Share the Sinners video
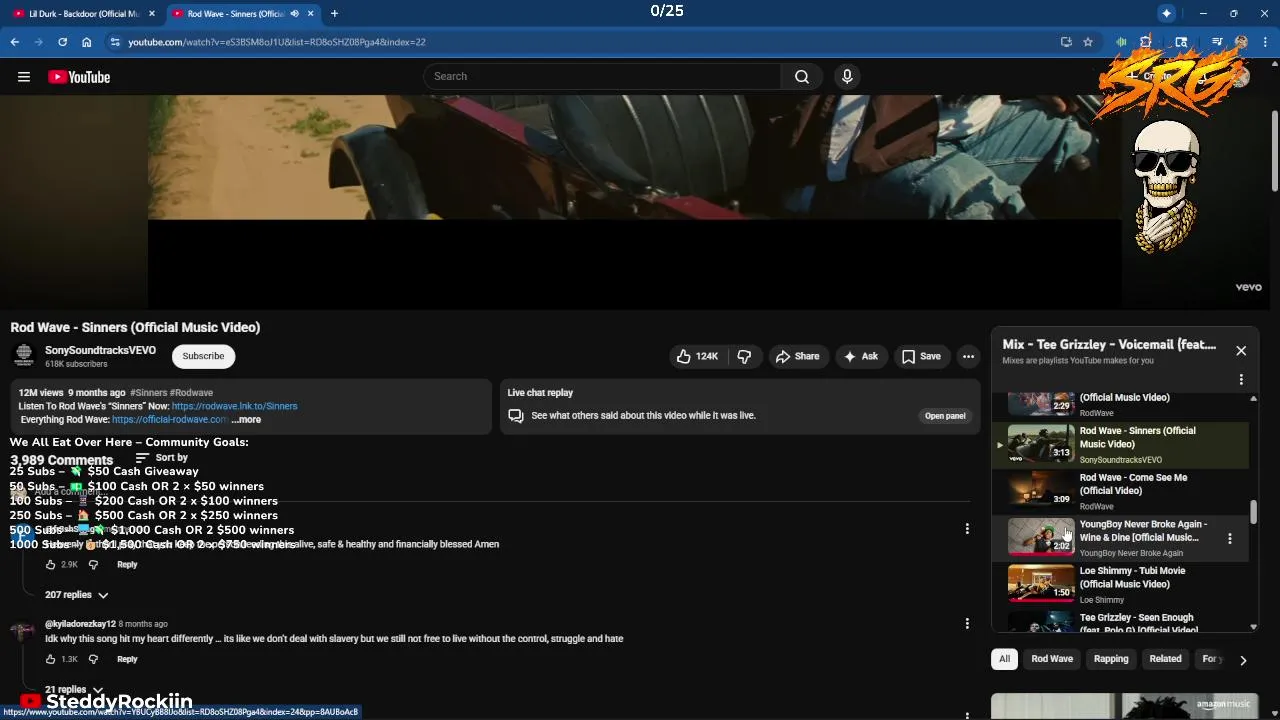The height and width of the screenshot is (720, 1280). pyautogui.click(x=797, y=356)
